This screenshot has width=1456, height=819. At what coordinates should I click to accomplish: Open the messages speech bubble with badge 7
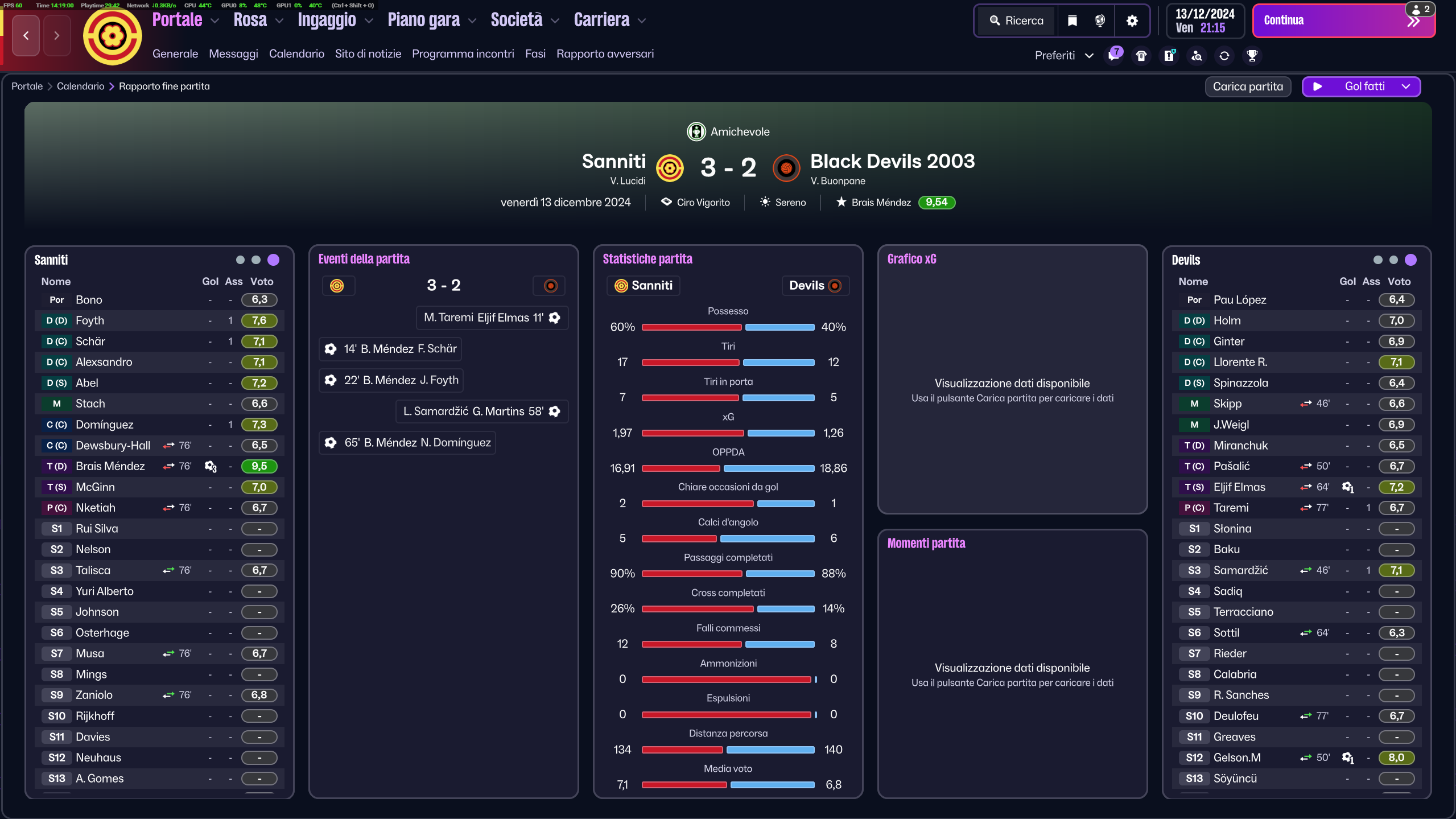1114,55
